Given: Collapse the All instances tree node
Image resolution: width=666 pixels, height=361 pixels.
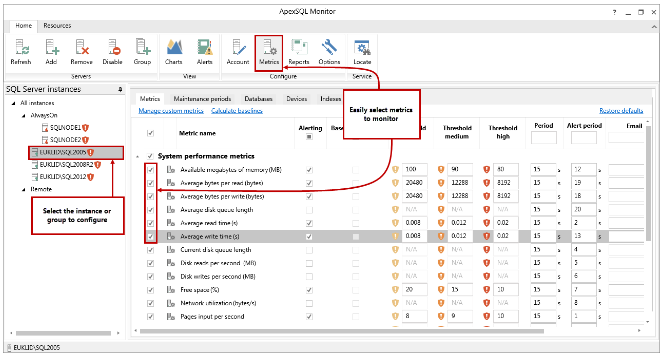Looking at the screenshot, I should point(14,103).
